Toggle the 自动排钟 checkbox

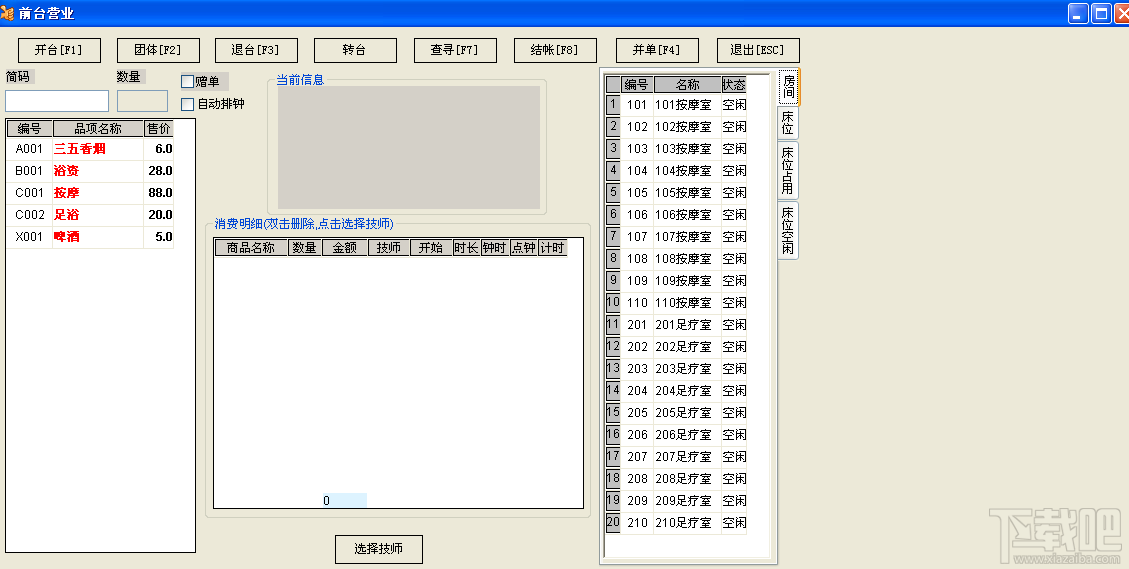point(187,104)
